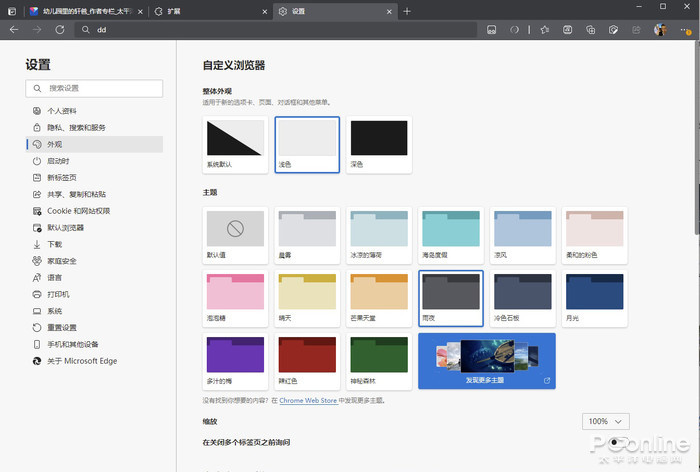This screenshot has width=700, height=472.
Task: Choose the 浅色 light appearance option
Action: [307, 144]
